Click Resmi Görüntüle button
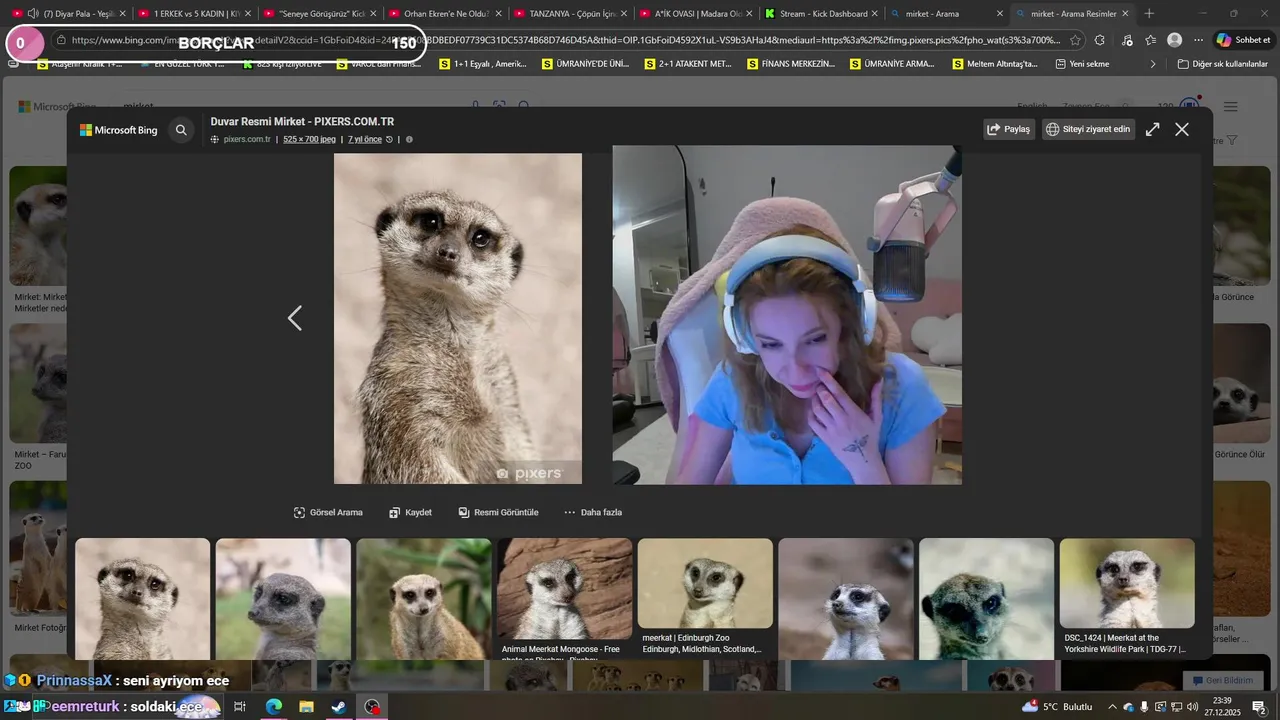1280x720 pixels. click(x=498, y=512)
